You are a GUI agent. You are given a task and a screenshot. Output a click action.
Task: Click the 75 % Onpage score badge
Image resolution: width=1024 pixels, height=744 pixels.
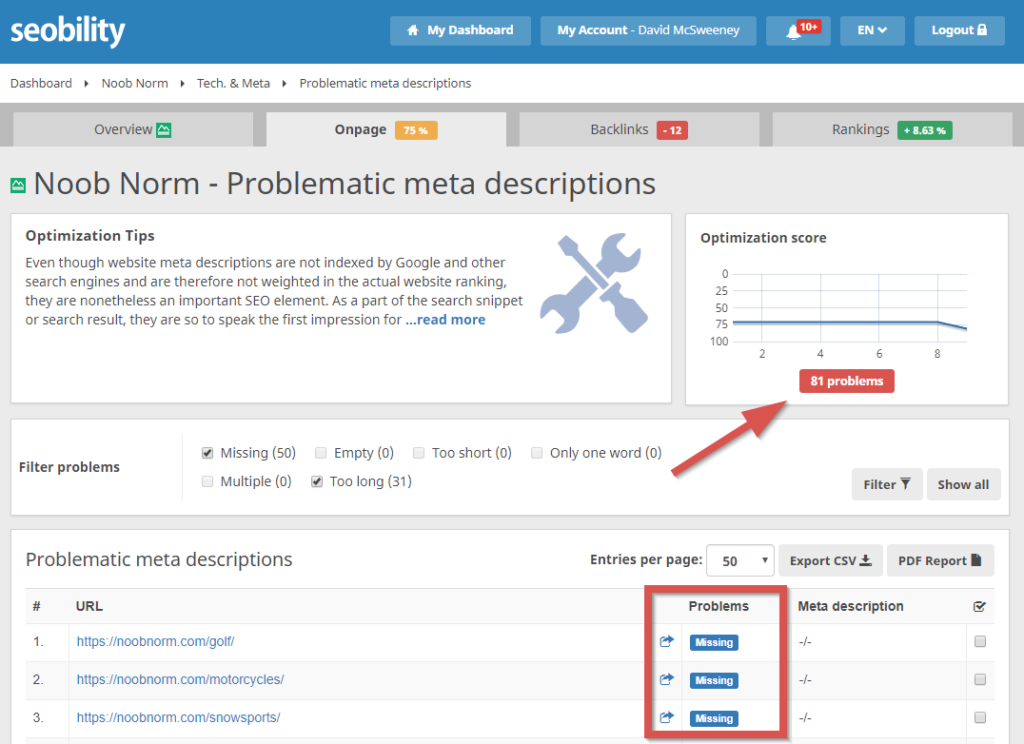pos(416,130)
